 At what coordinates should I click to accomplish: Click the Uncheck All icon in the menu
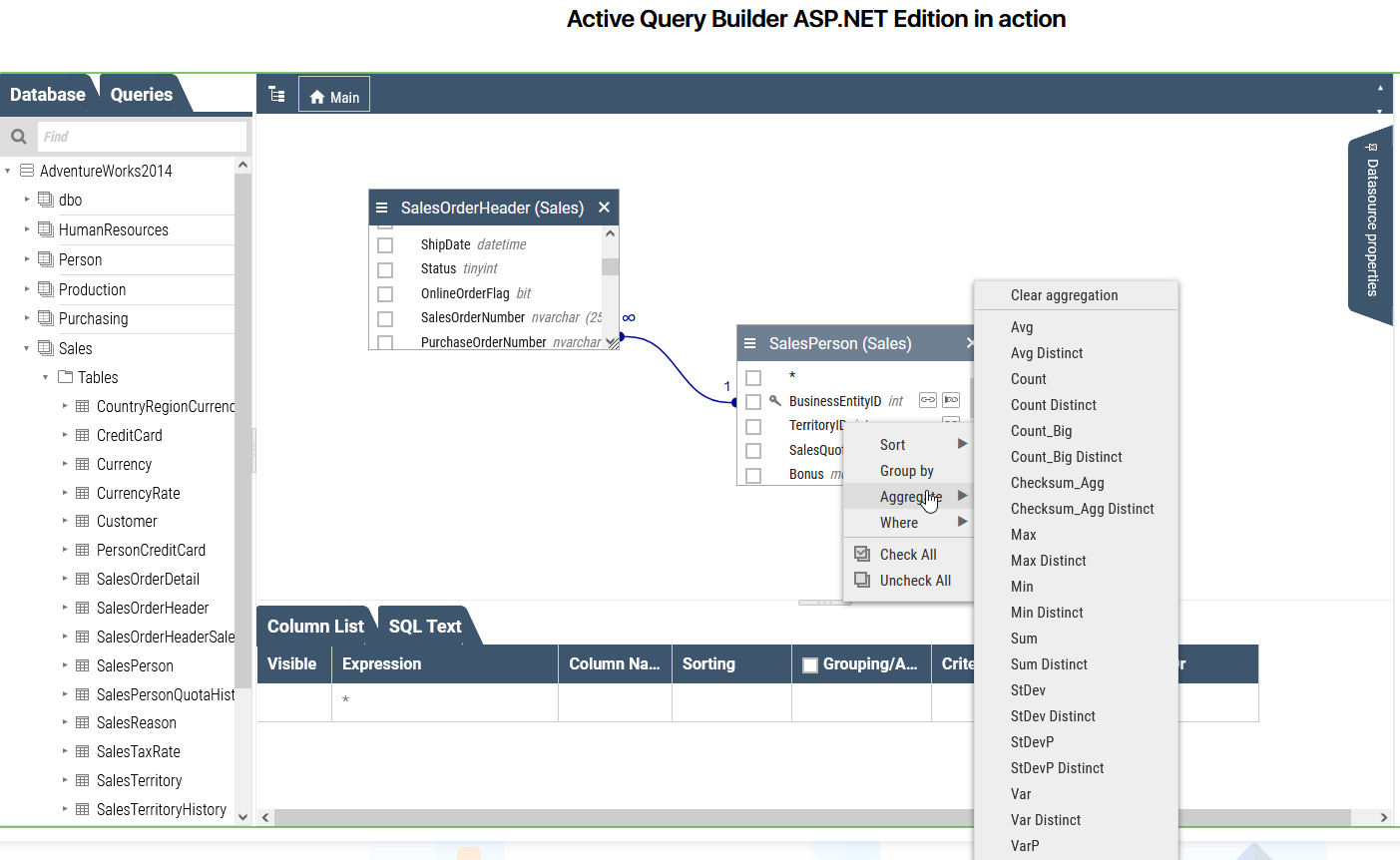coord(862,580)
